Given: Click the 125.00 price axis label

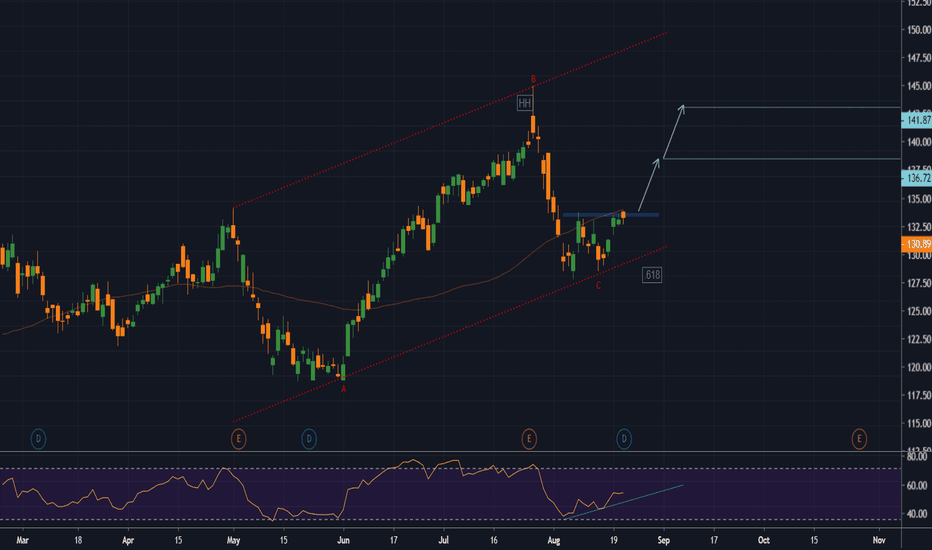Looking at the screenshot, I should [919, 311].
